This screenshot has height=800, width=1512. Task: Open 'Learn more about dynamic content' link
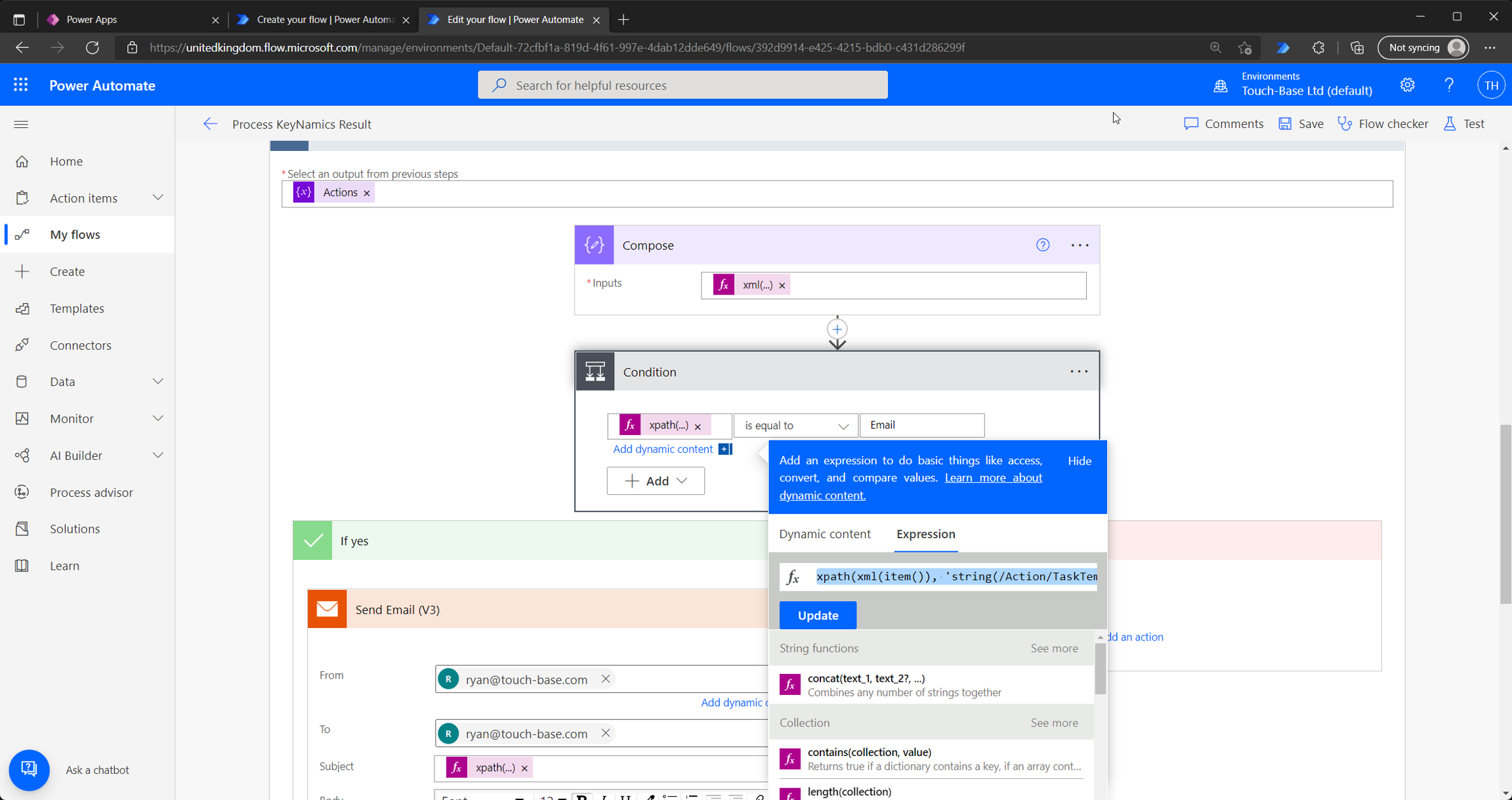[993, 478]
